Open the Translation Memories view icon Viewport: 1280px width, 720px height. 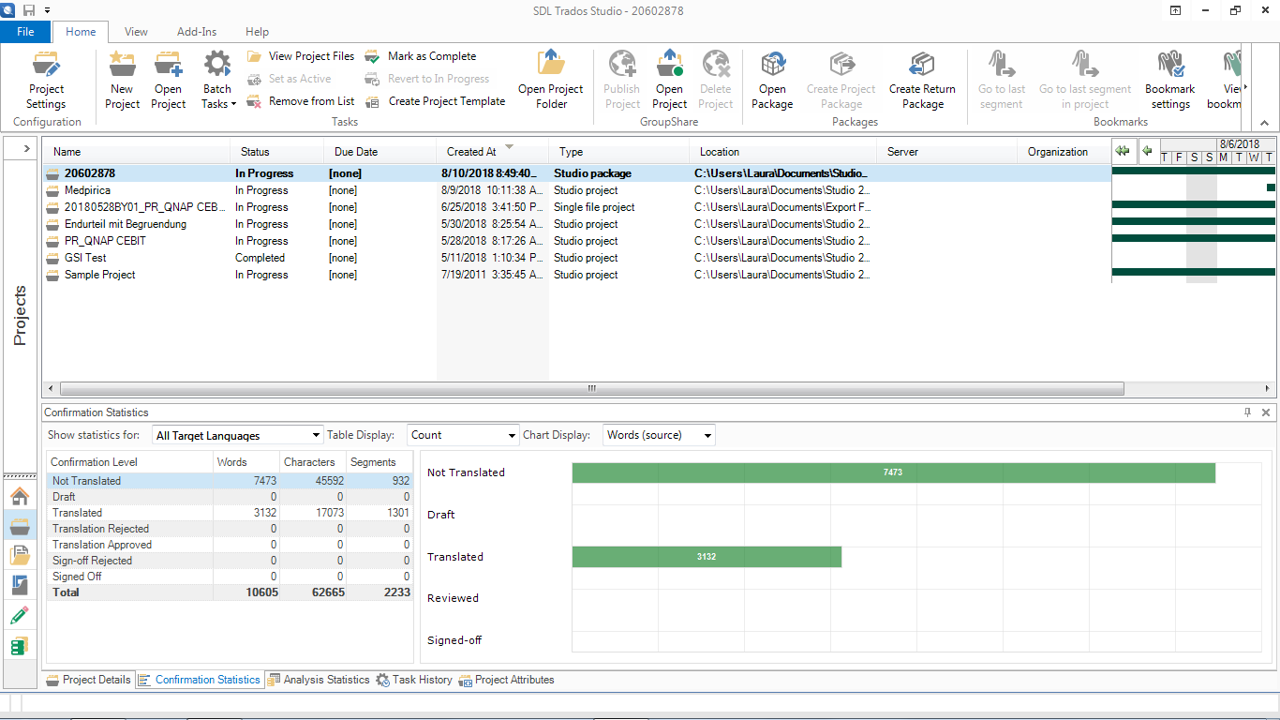point(19,647)
